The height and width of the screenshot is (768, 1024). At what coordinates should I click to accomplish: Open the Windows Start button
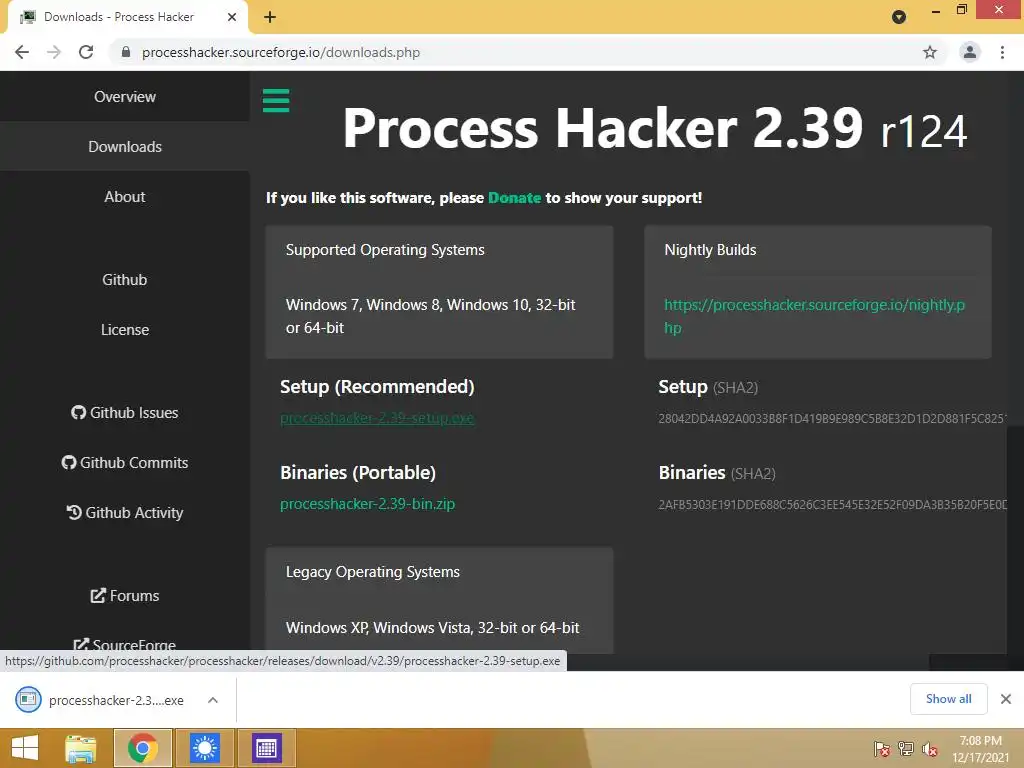pyautogui.click(x=25, y=748)
